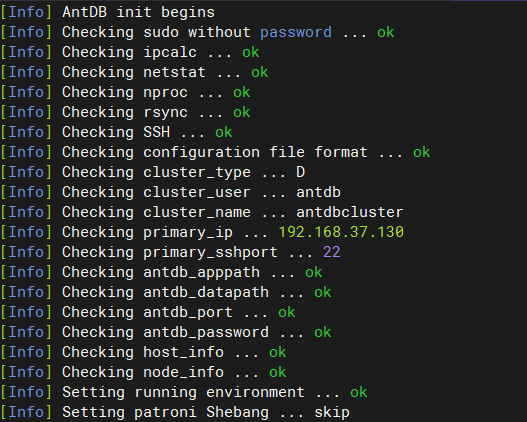
Task: Click 'ok' next to Checking netstat
Action: [x=260, y=72]
